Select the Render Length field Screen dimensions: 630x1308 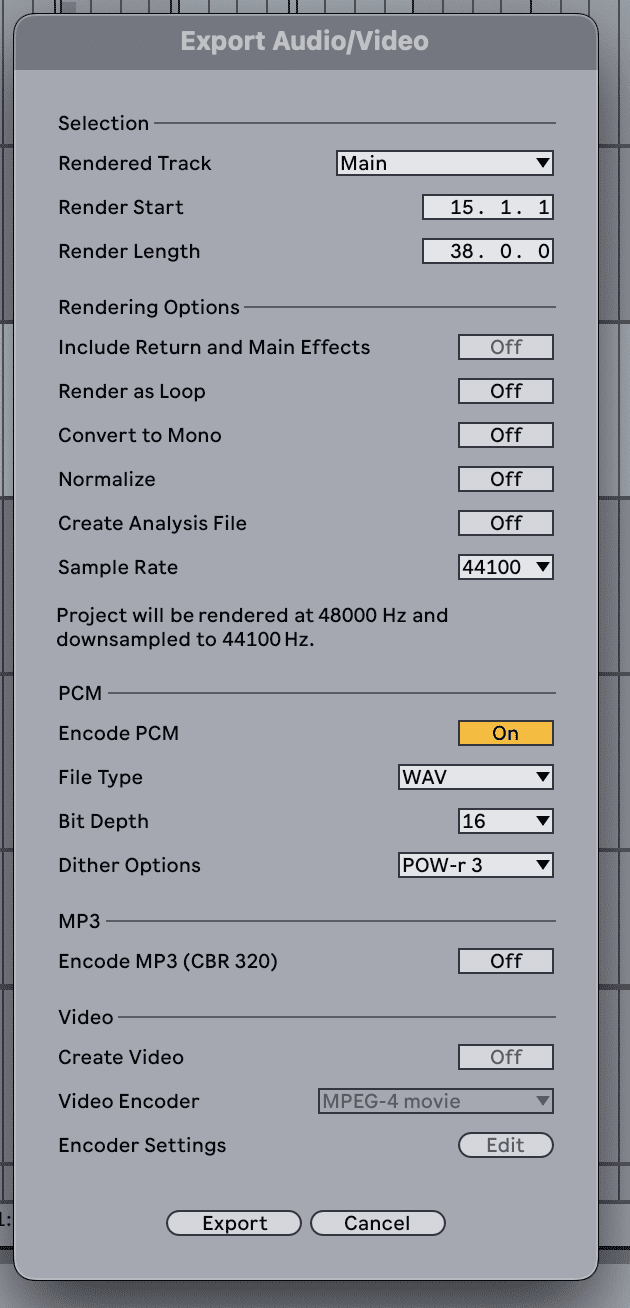click(x=488, y=251)
